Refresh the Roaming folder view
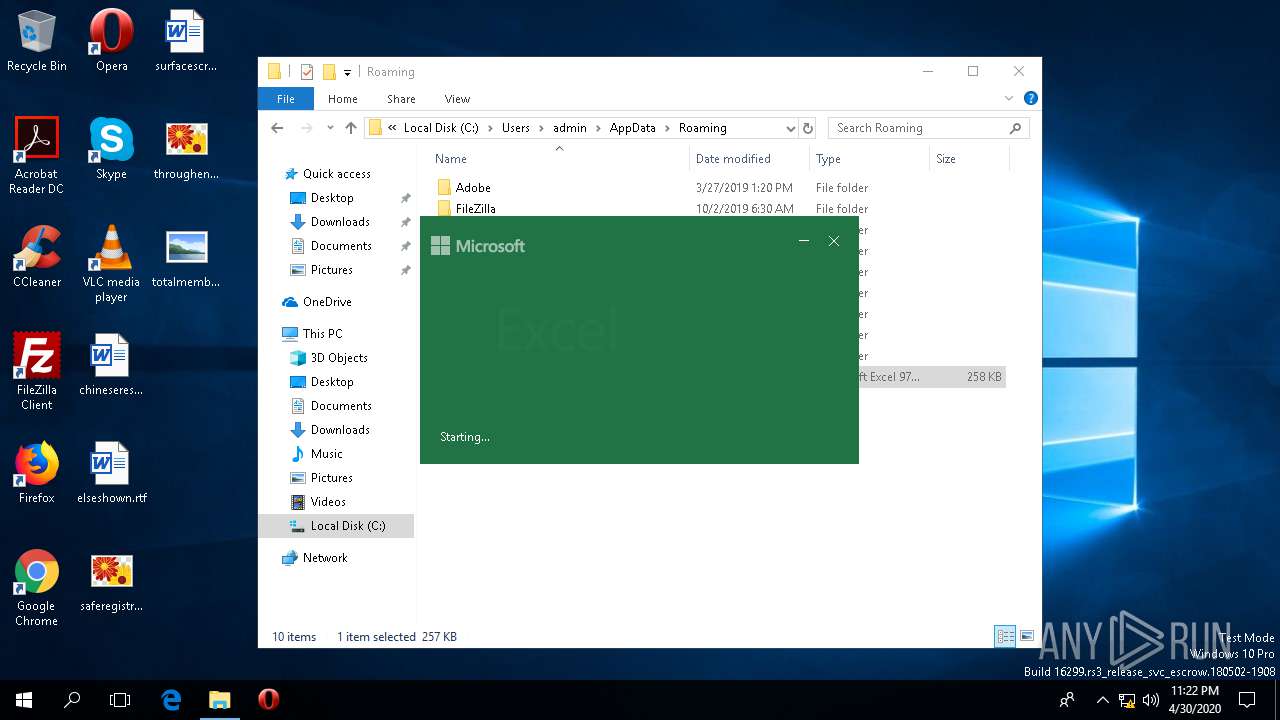Viewport: 1280px width, 720px height. tap(808, 128)
